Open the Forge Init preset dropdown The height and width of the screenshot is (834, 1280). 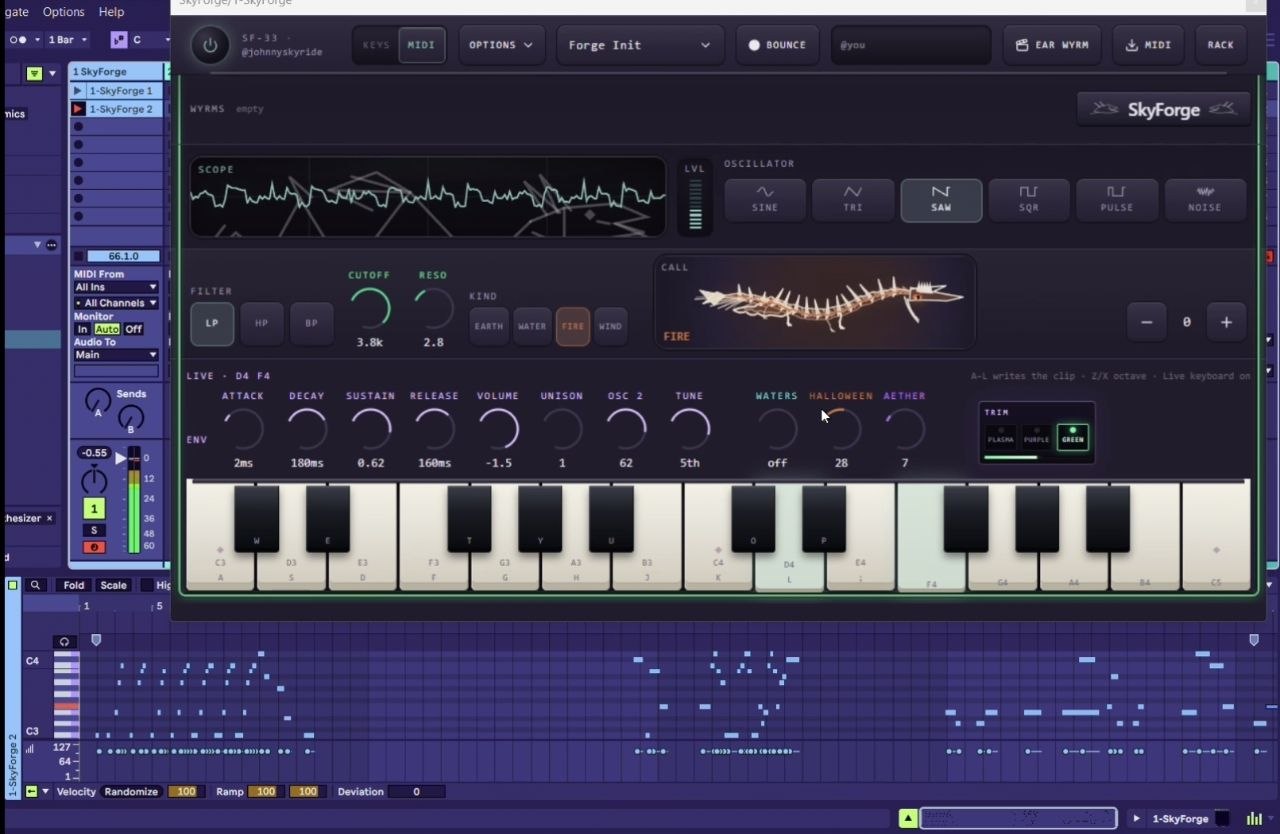tap(639, 45)
